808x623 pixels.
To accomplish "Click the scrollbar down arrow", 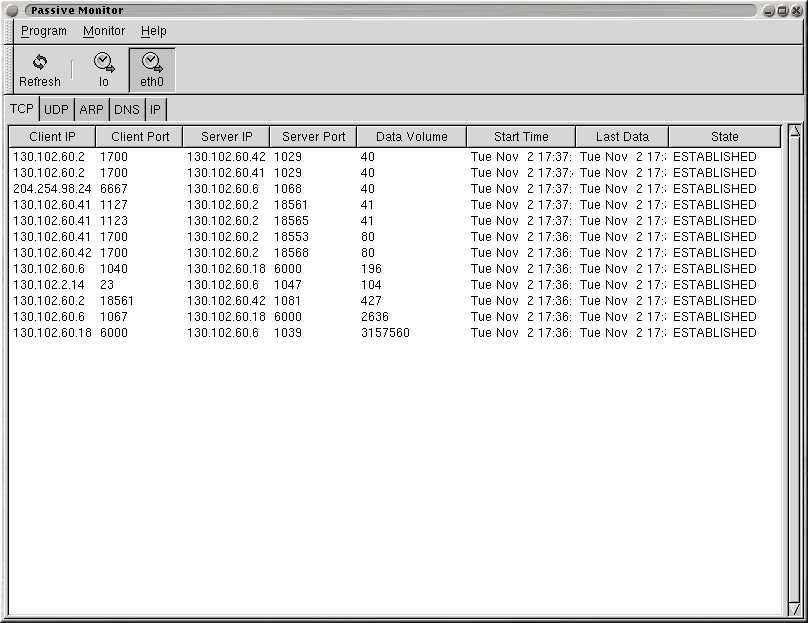I will click(795, 609).
